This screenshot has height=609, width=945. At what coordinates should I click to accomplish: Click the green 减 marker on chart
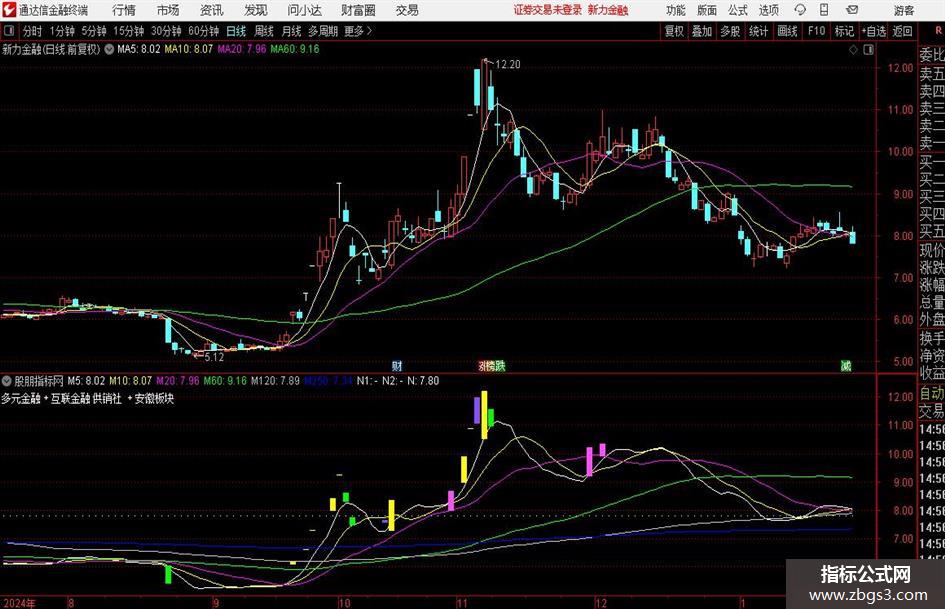pos(846,365)
